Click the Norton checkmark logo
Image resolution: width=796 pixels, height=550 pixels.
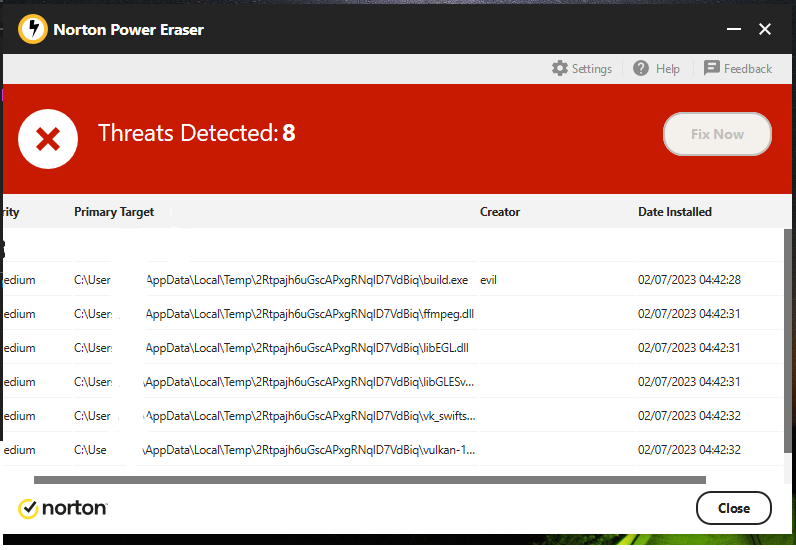28,508
